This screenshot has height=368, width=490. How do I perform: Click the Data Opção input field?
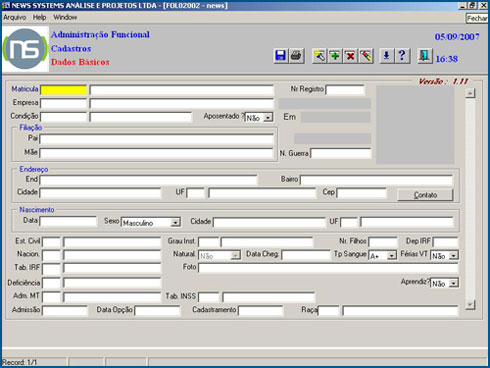pos(157,311)
